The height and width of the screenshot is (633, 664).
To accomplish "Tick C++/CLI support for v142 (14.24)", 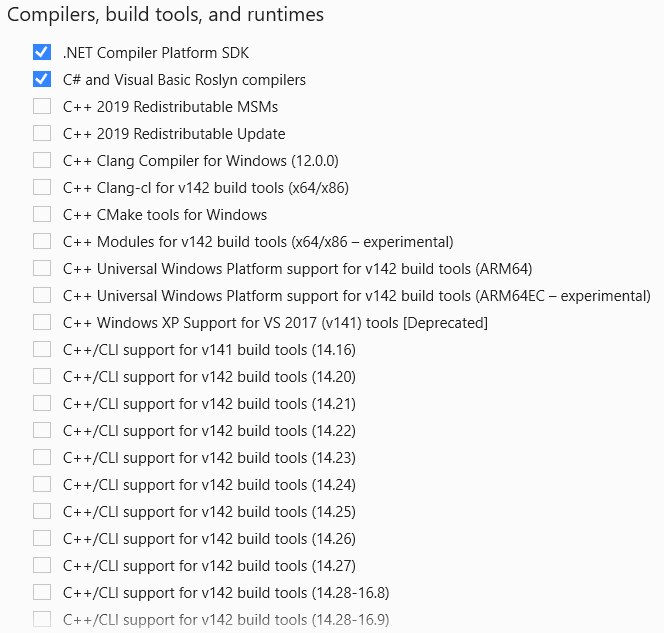I will pos(42,484).
